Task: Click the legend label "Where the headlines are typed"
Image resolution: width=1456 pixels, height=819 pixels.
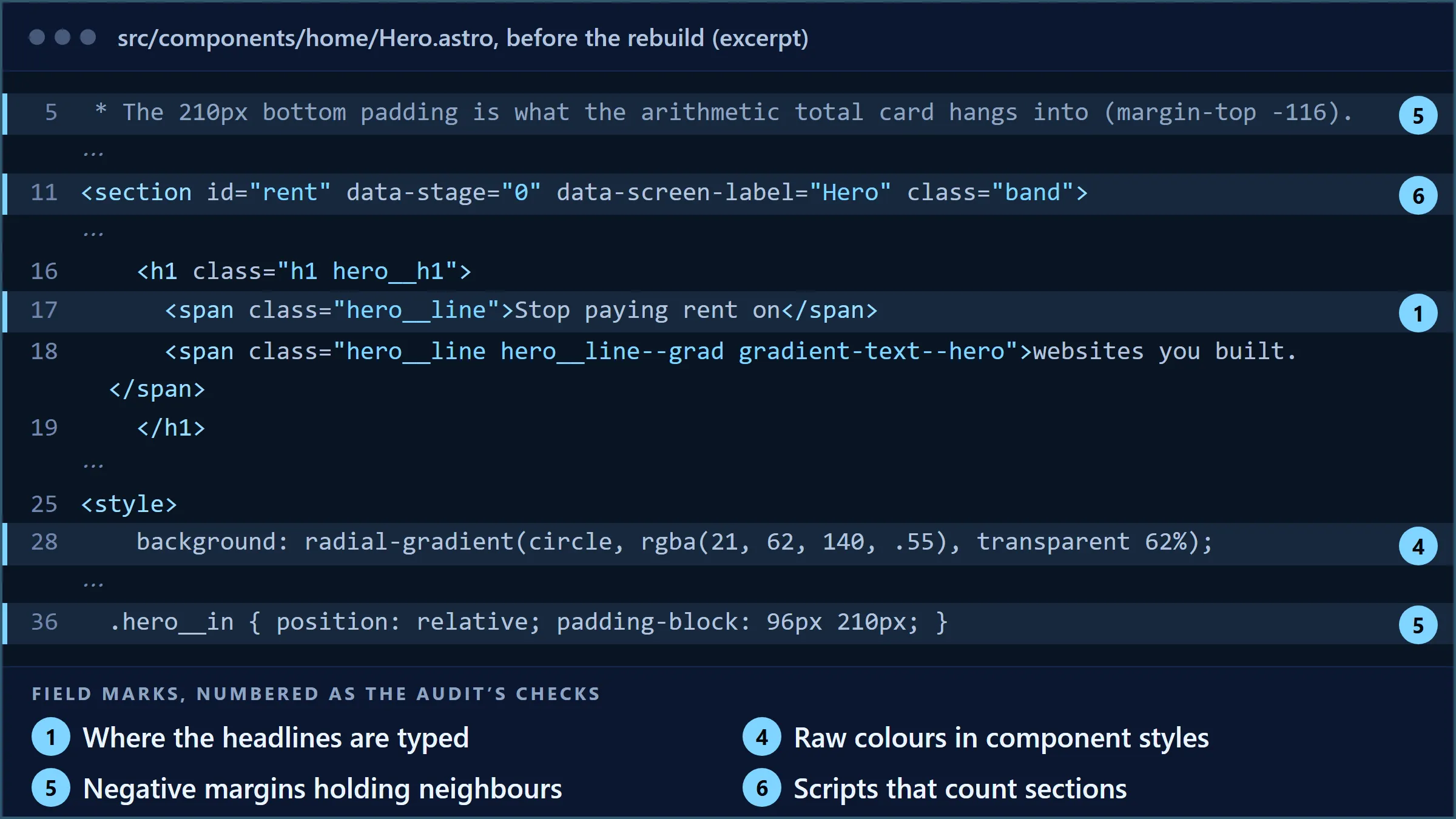Action: click(276, 738)
